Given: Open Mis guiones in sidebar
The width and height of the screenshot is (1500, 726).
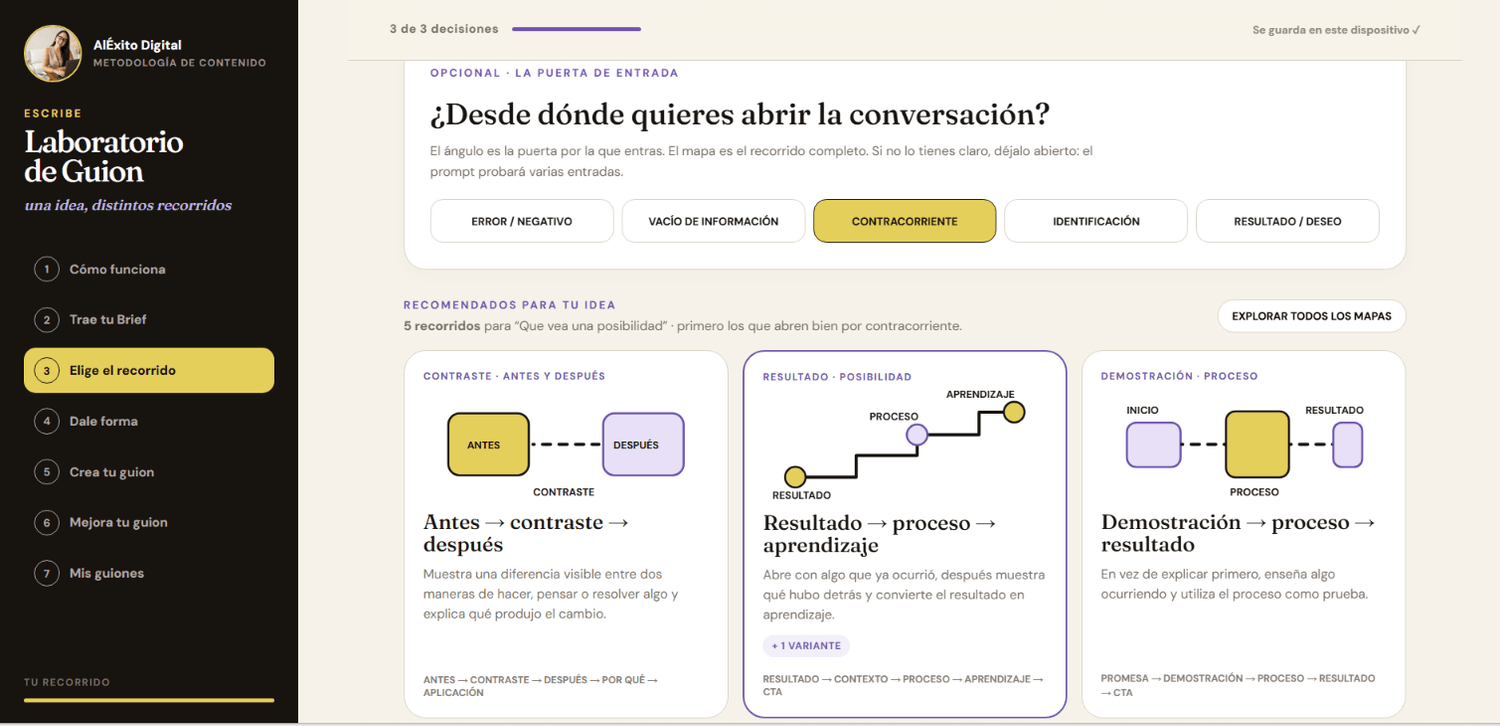Looking at the screenshot, I should (x=149, y=573).
